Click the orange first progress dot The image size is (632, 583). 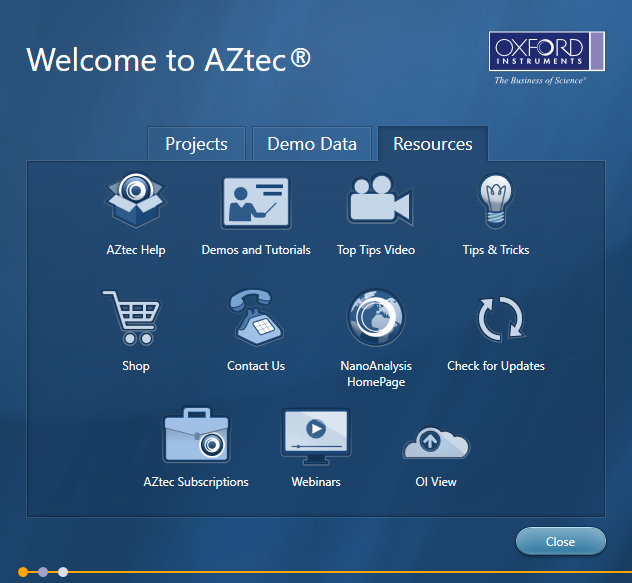point(23,572)
